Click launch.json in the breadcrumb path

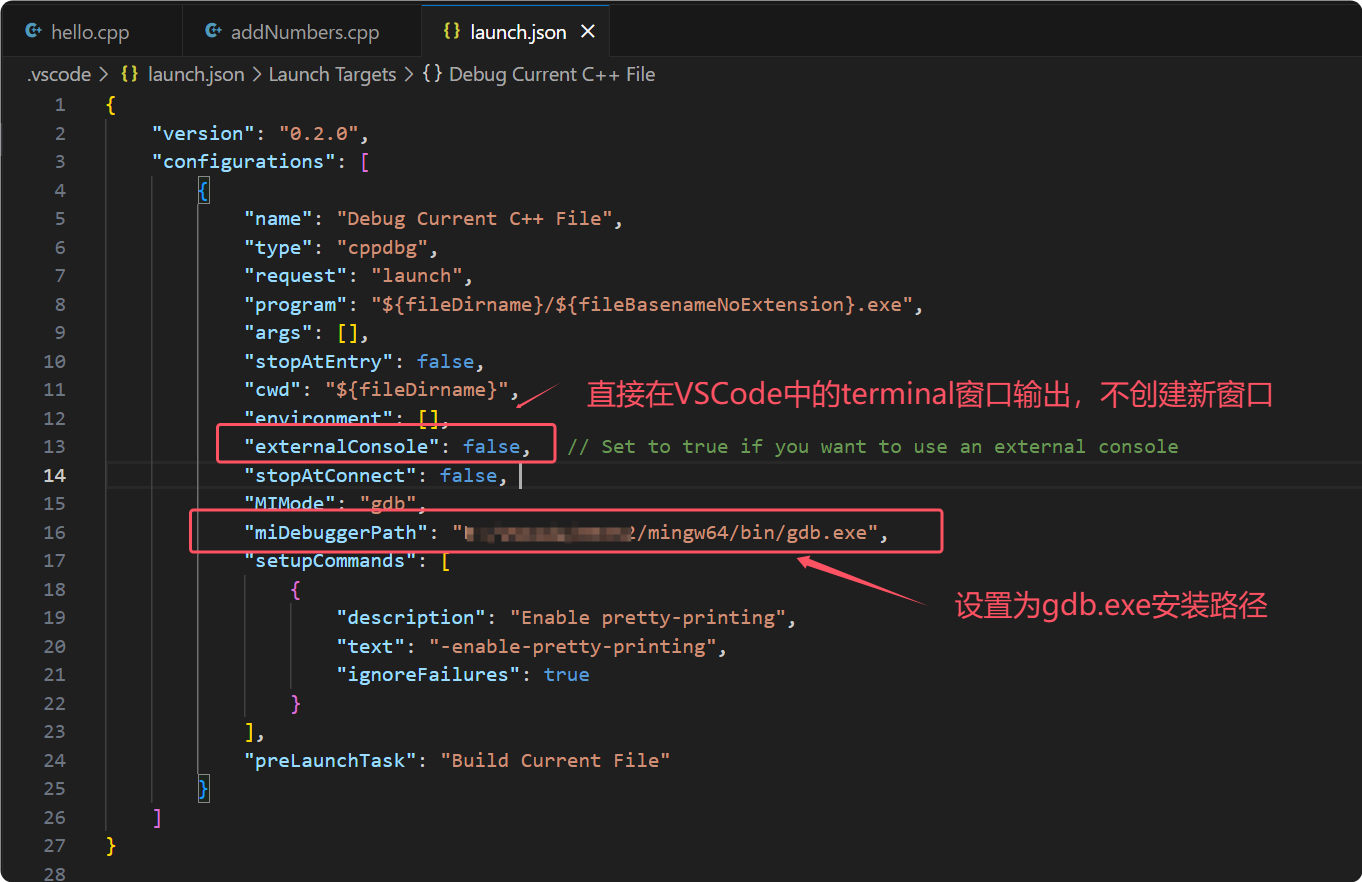click(196, 74)
